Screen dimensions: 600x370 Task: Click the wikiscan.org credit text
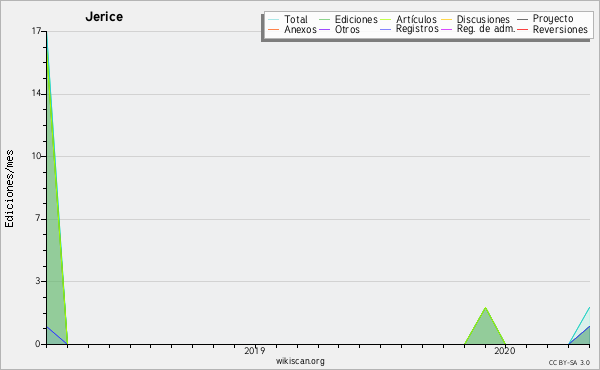300,361
